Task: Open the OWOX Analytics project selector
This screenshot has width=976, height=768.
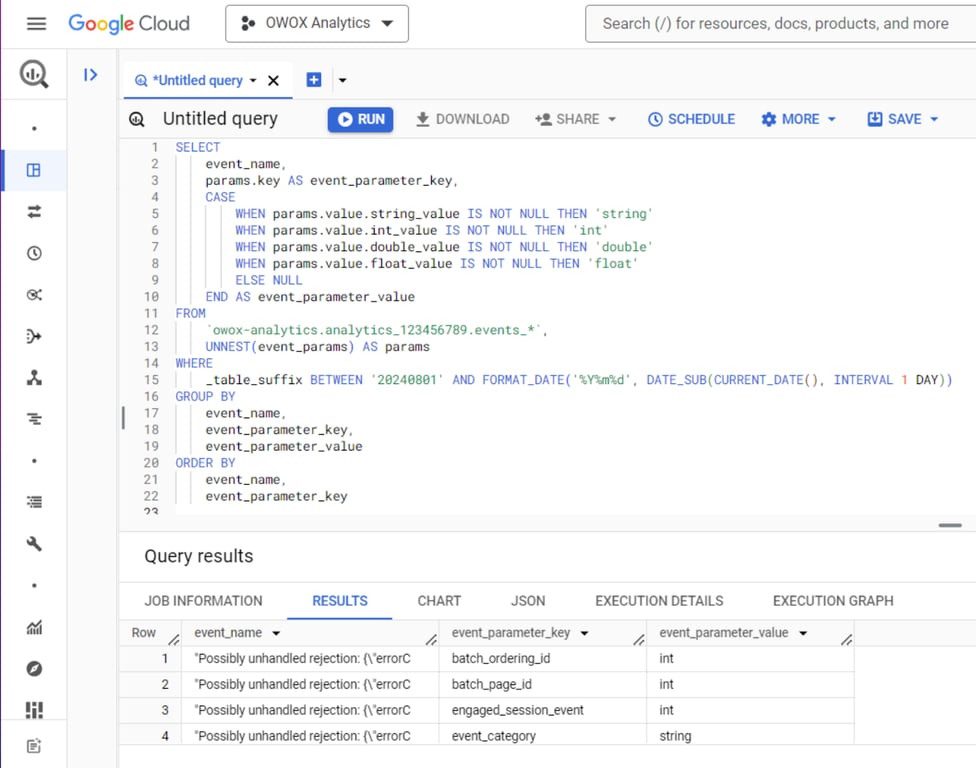Action: 317,24
